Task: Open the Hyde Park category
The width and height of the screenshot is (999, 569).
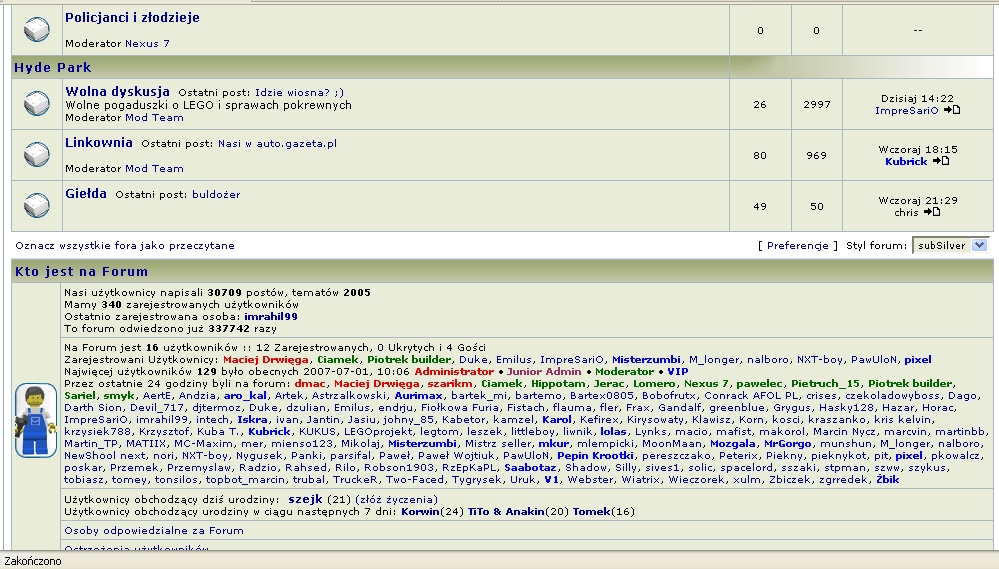Action: (x=52, y=68)
